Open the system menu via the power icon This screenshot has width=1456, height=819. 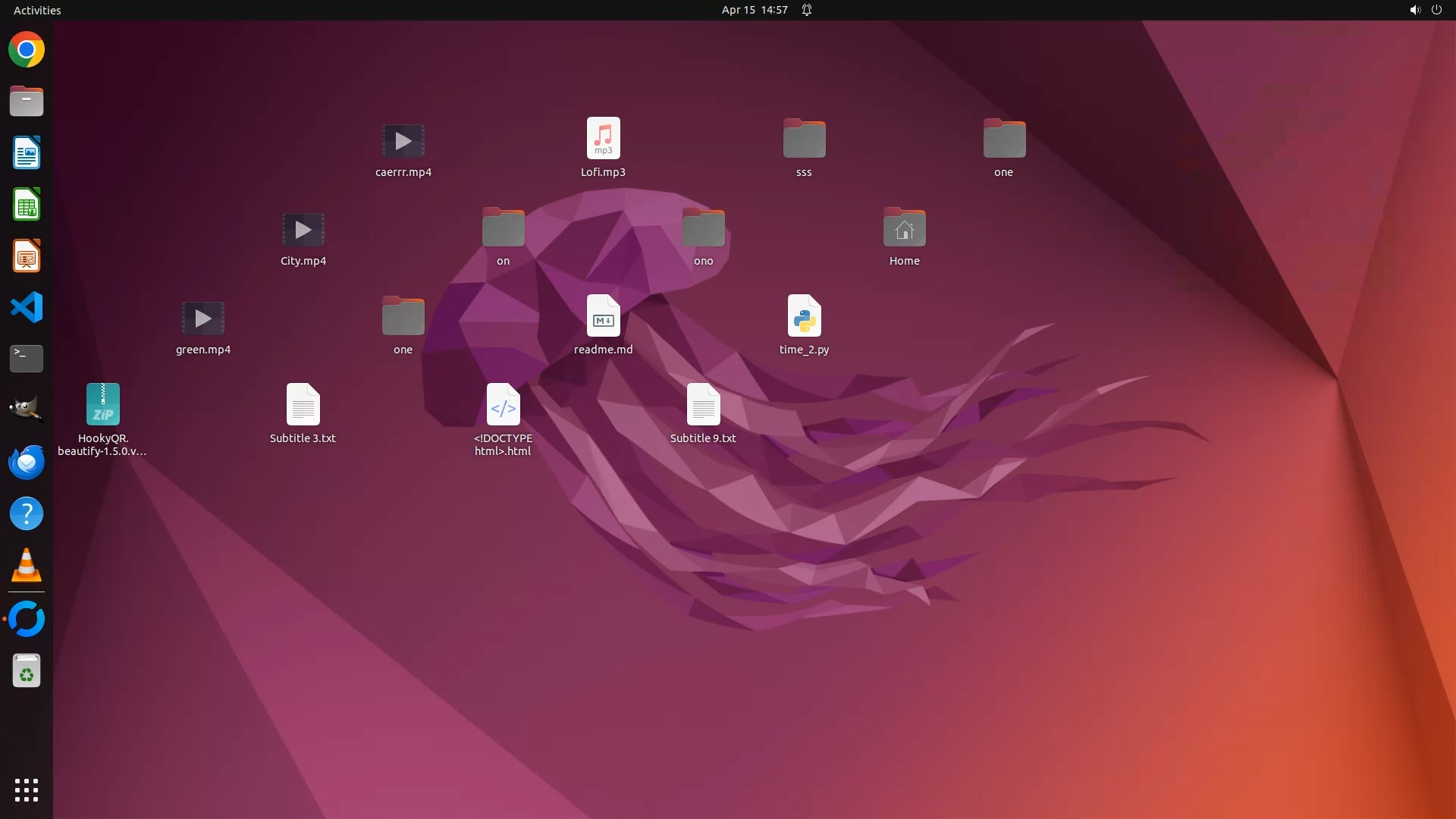(1436, 10)
